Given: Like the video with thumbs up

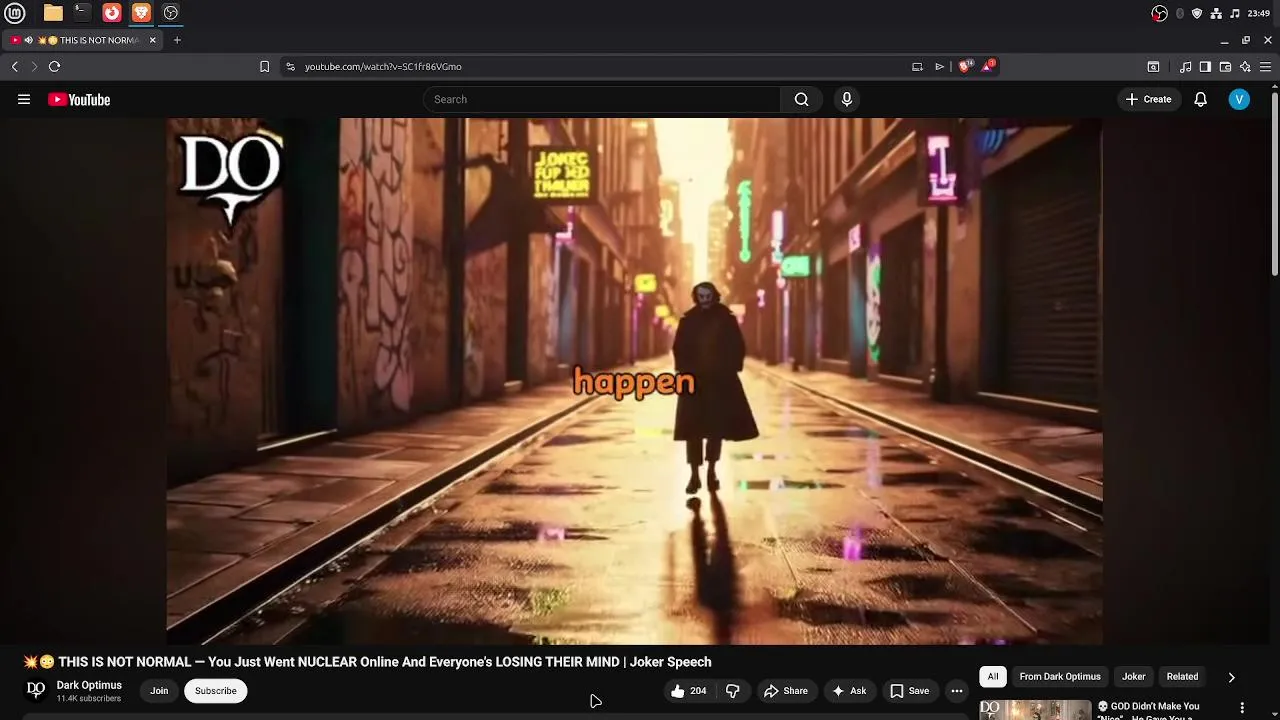Looking at the screenshot, I should coord(689,691).
